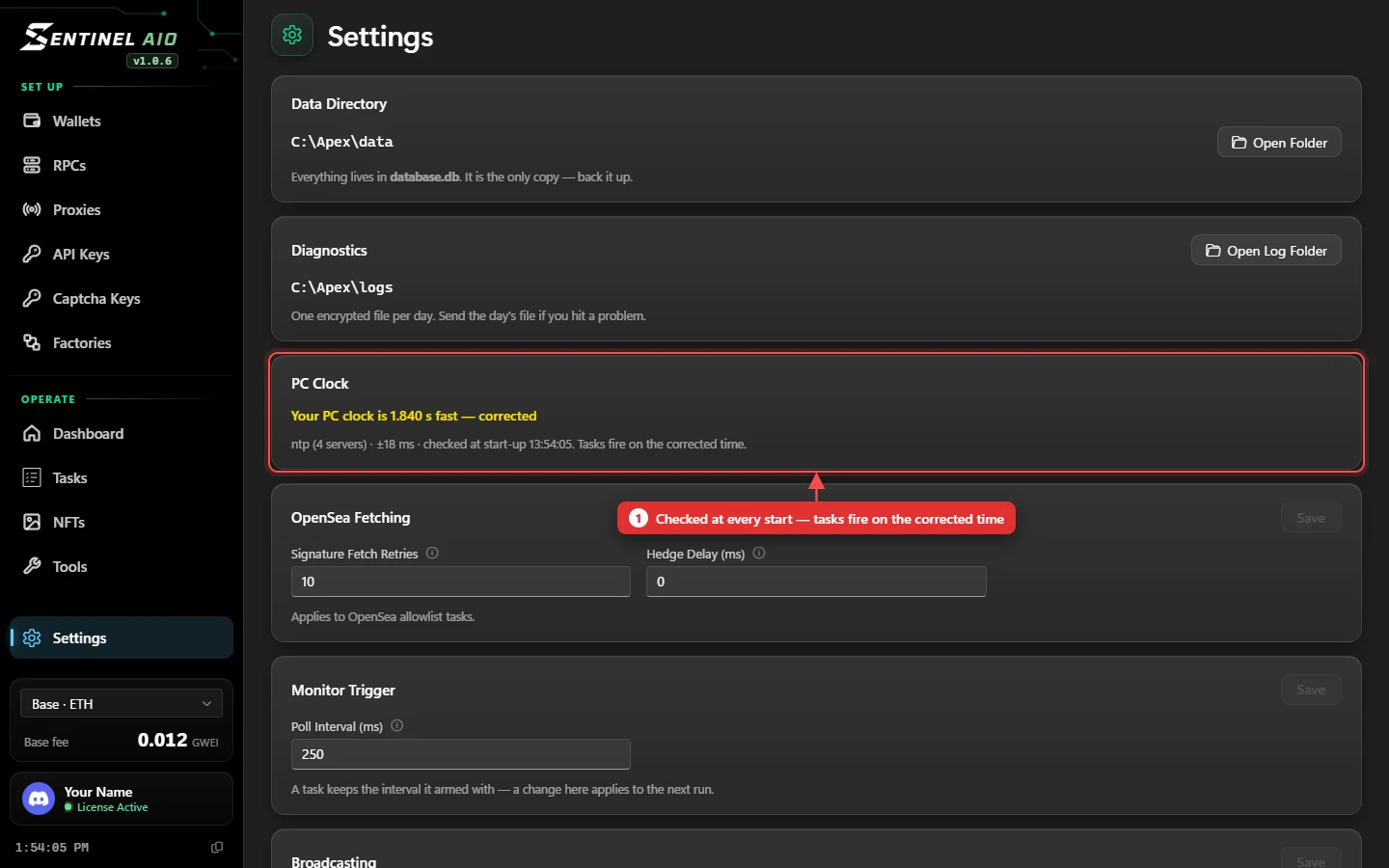This screenshot has width=1389, height=868.
Task: Click the 'Your Name' profile label
Action: [98, 792]
